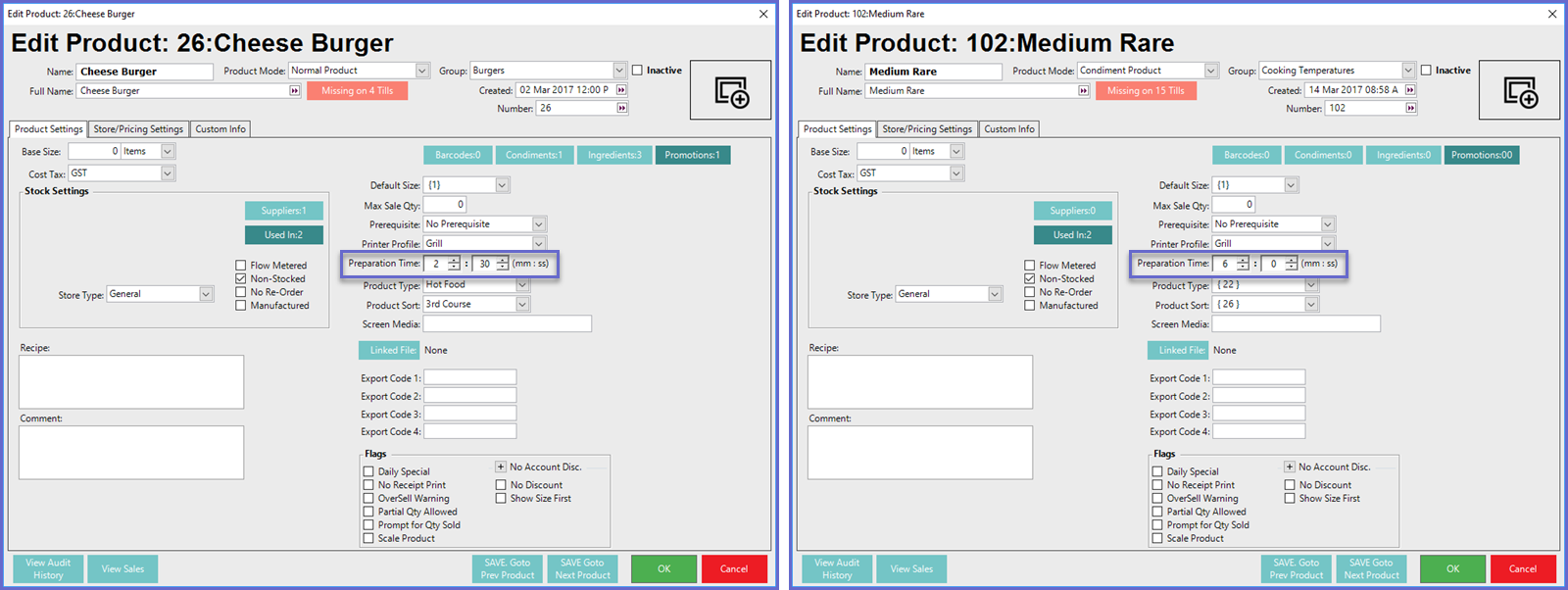
Task: Increase Cheese Burger preparation minutes using up arrow
Action: click(x=454, y=260)
